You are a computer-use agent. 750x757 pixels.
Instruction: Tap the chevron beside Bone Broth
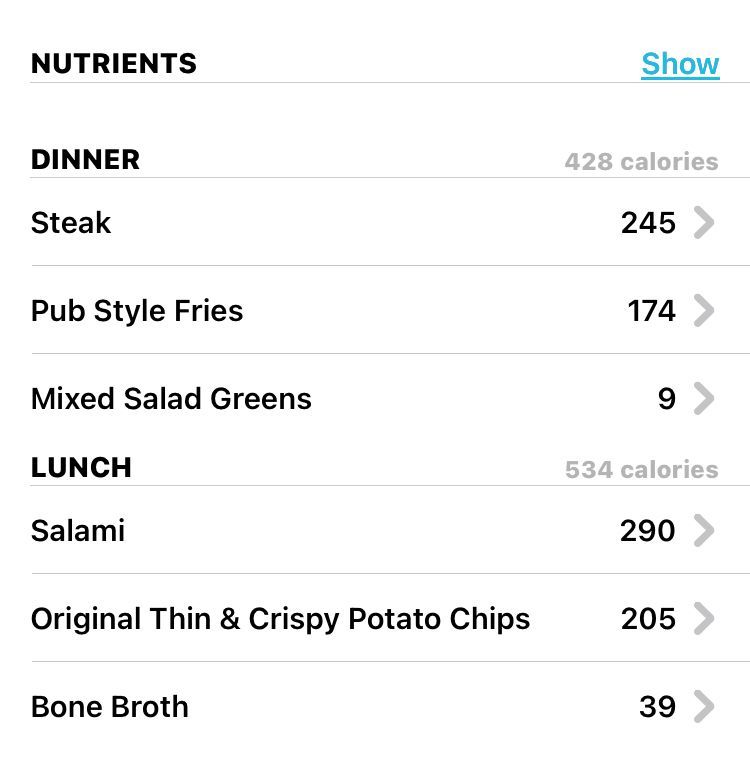704,706
